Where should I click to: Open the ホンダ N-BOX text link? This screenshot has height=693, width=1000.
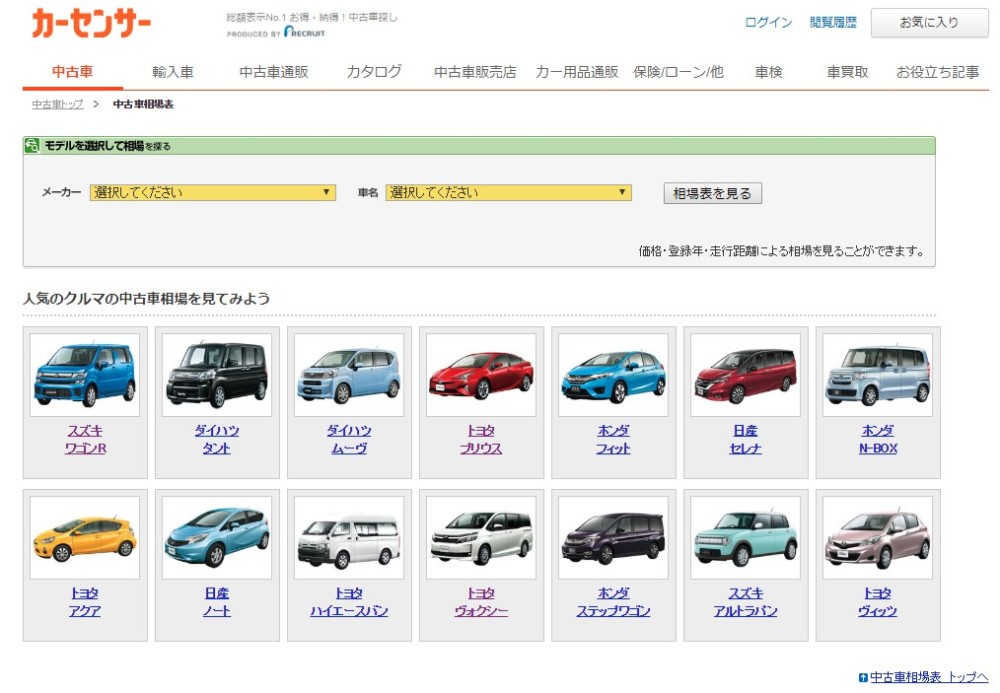[878, 439]
